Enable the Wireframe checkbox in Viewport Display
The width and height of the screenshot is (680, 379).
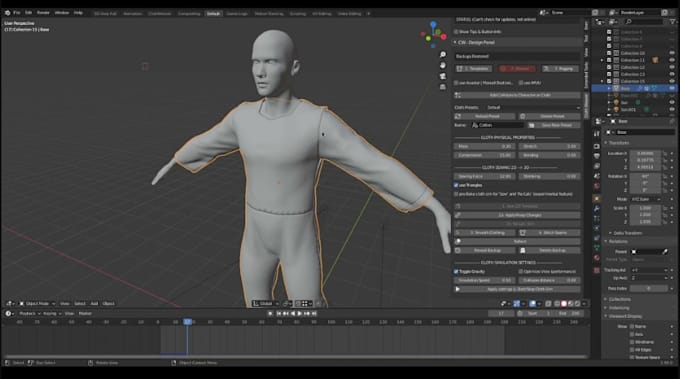coord(632,342)
